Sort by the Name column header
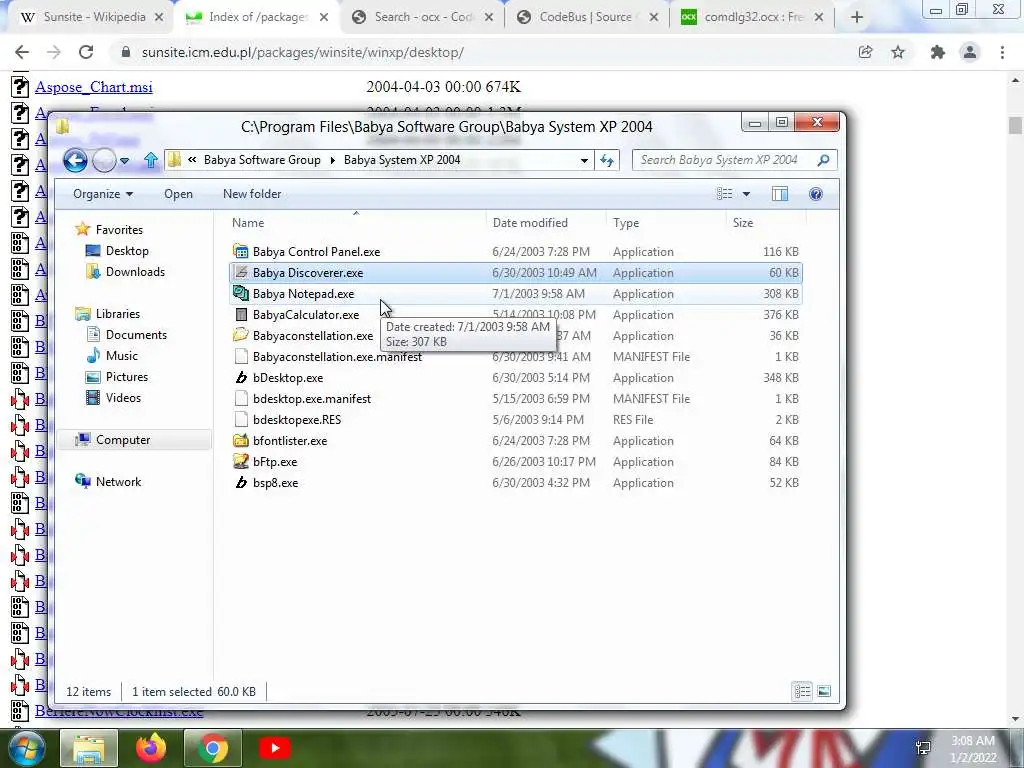The image size is (1024, 768). tap(356, 223)
